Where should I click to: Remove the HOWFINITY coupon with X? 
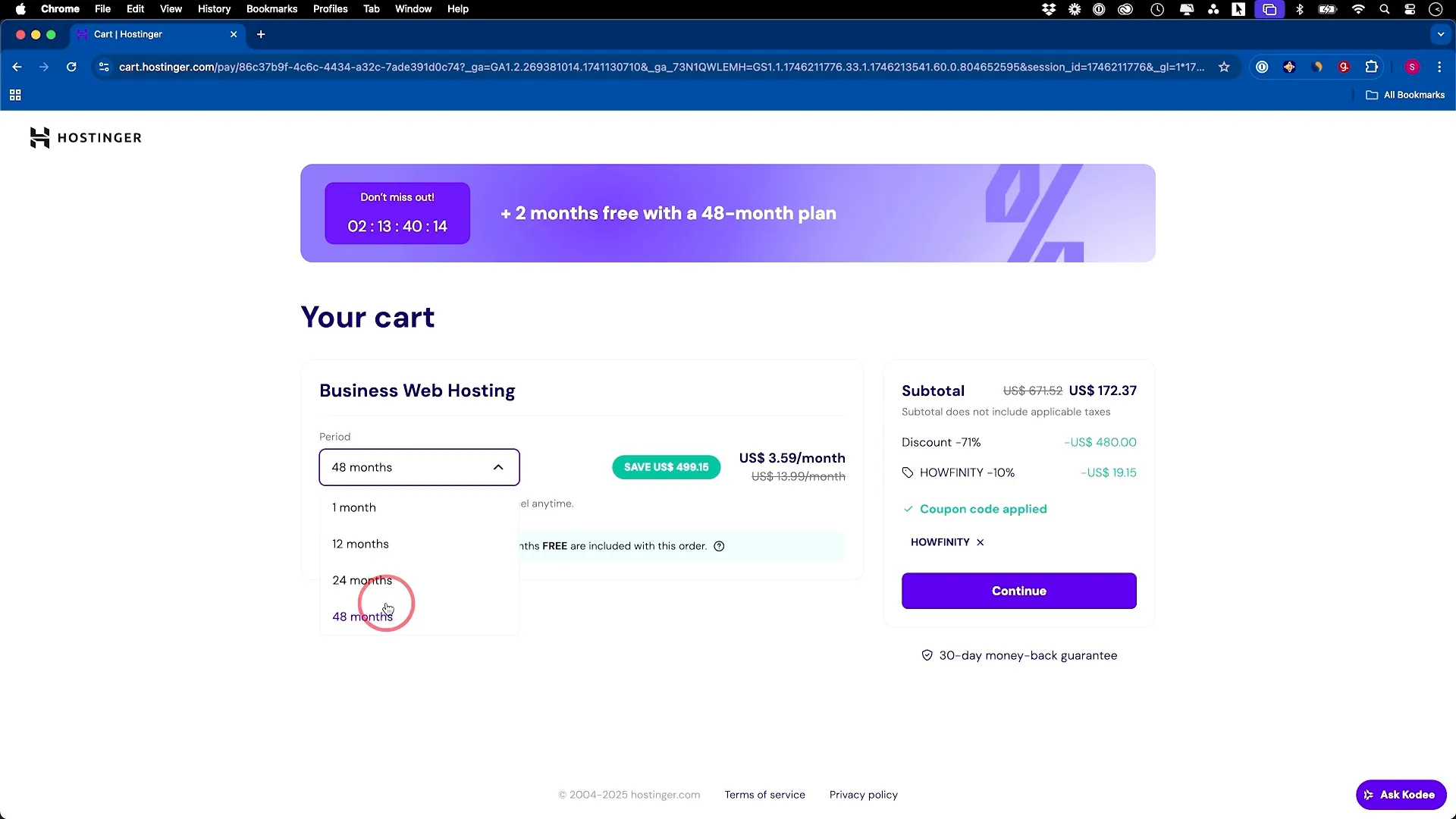(981, 542)
